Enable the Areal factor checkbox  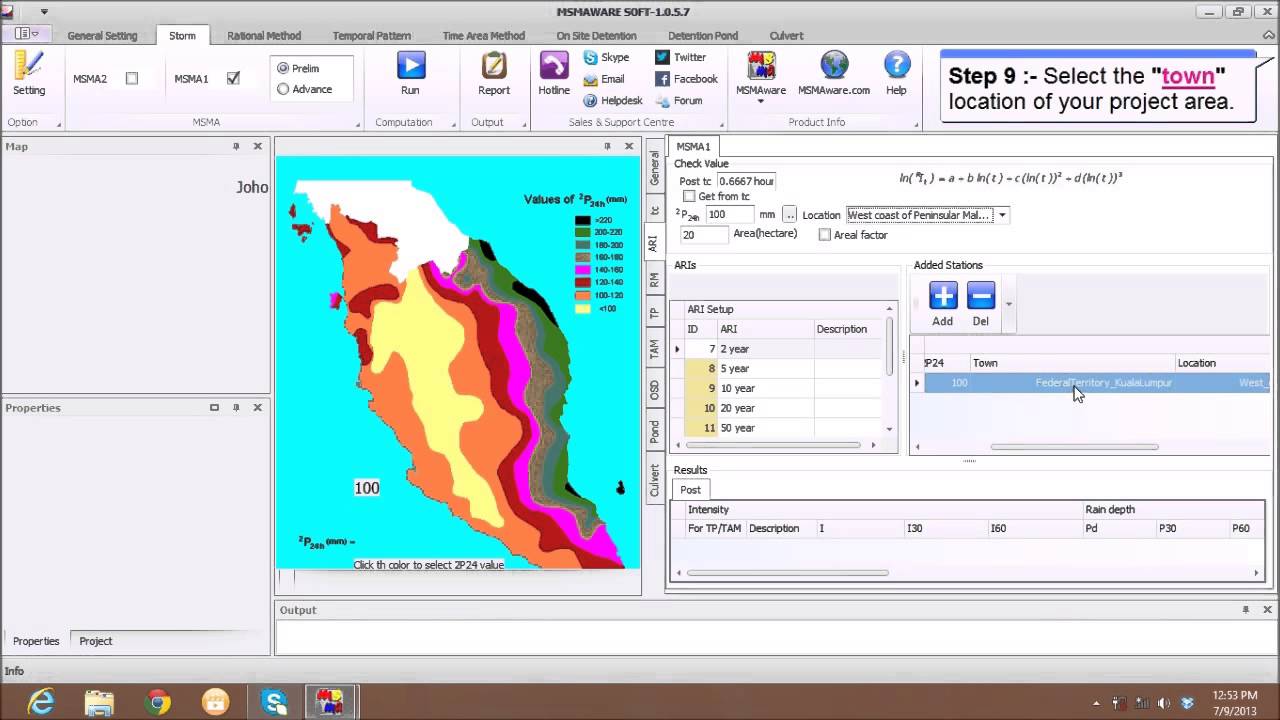click(x=825, y=235)
